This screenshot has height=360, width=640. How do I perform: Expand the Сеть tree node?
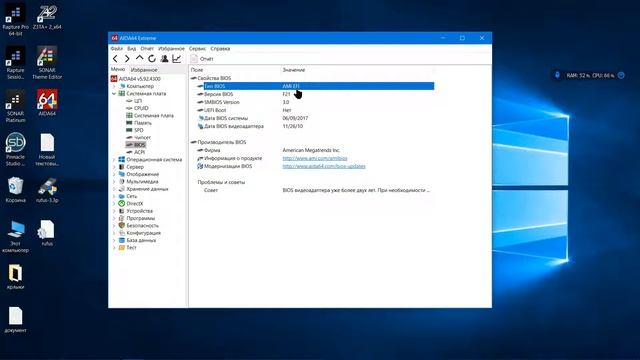coord(114,196)
